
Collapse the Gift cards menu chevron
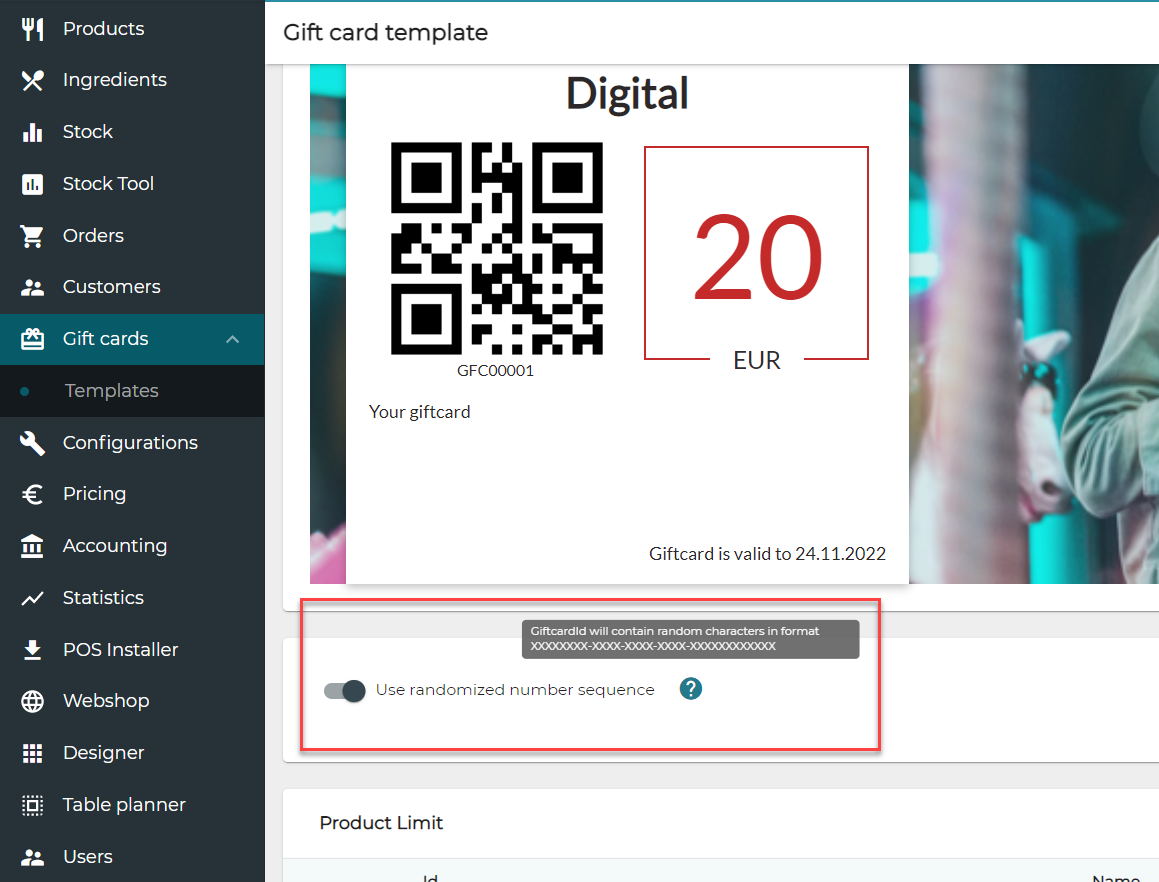click(x=233, y=339)
